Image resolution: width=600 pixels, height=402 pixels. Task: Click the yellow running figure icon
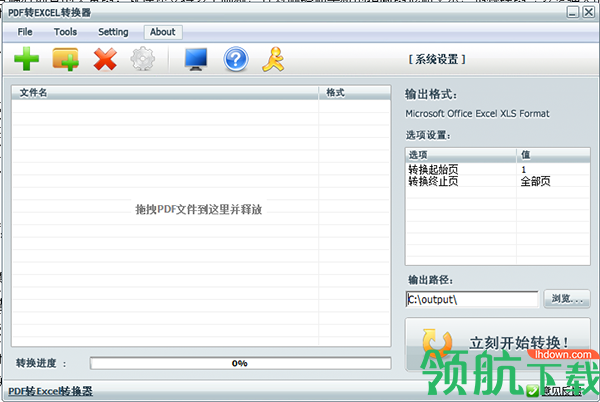(x=273, y=59)
